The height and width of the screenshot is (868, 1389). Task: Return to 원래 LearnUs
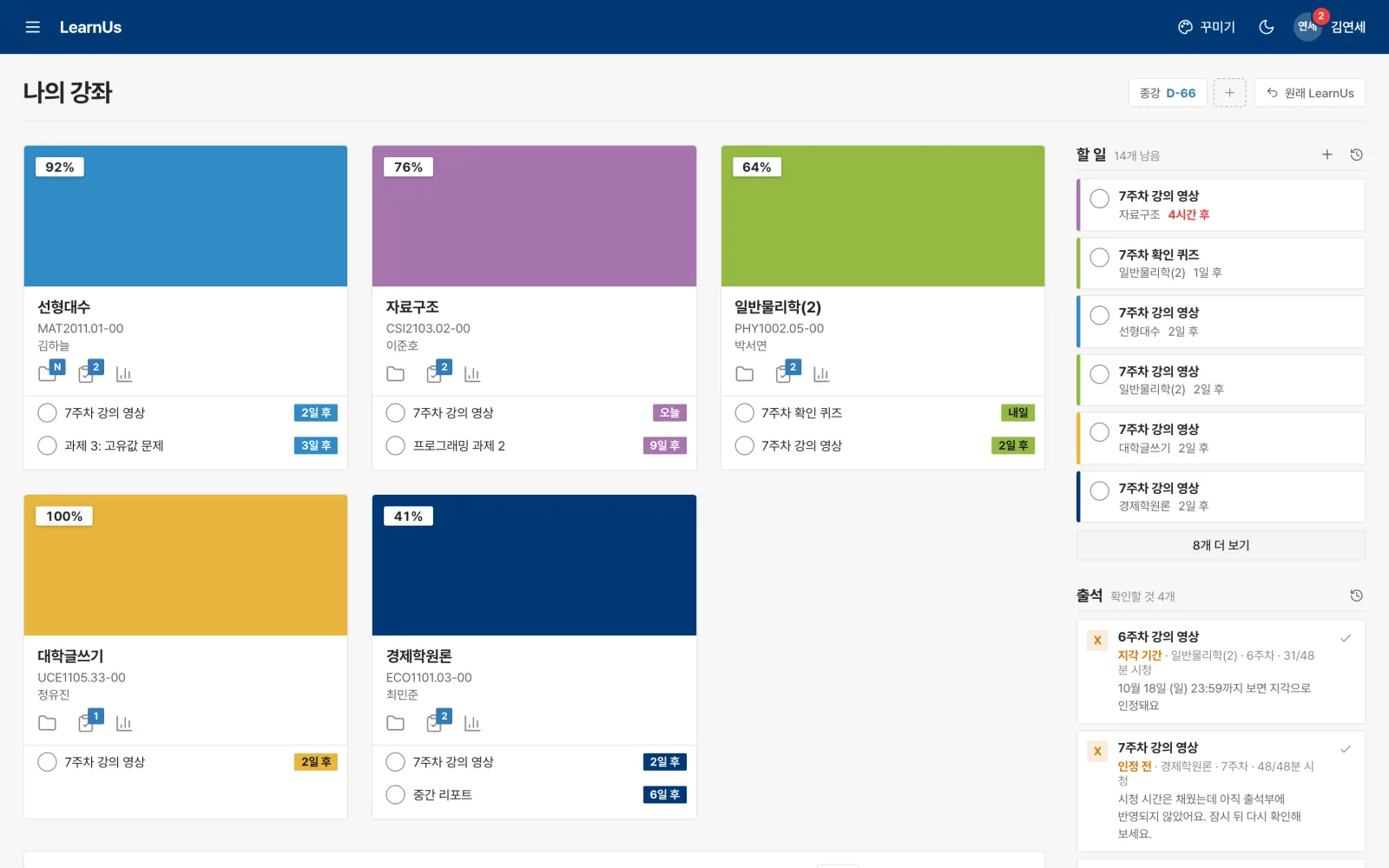click(x=1310, y=93)
